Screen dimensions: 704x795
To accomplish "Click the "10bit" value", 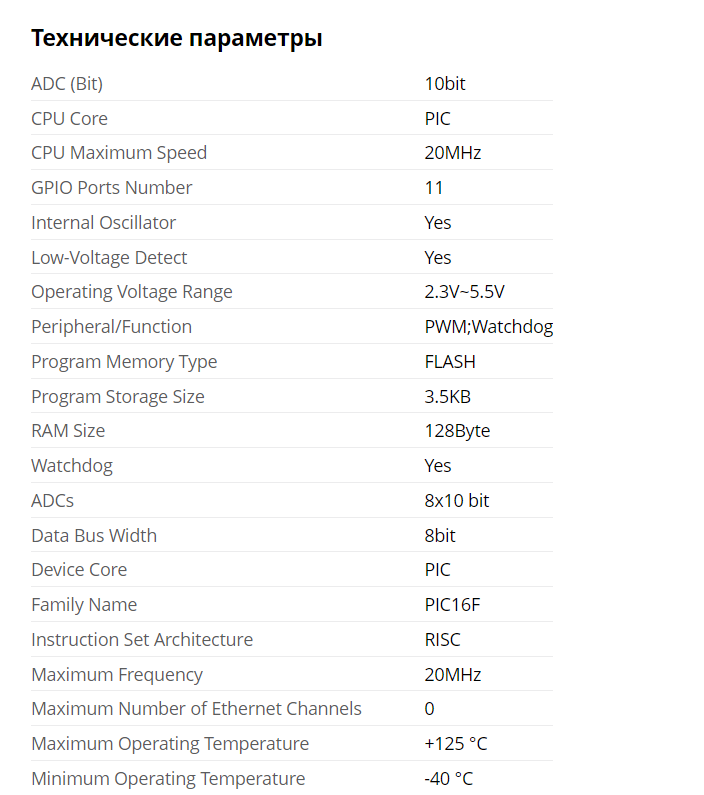I will (x=445, y=84).
